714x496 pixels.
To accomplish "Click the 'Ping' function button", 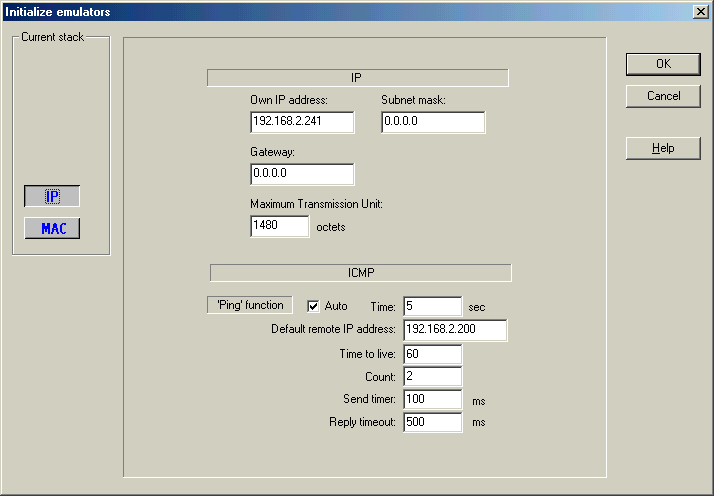I will tap(250, 305).
